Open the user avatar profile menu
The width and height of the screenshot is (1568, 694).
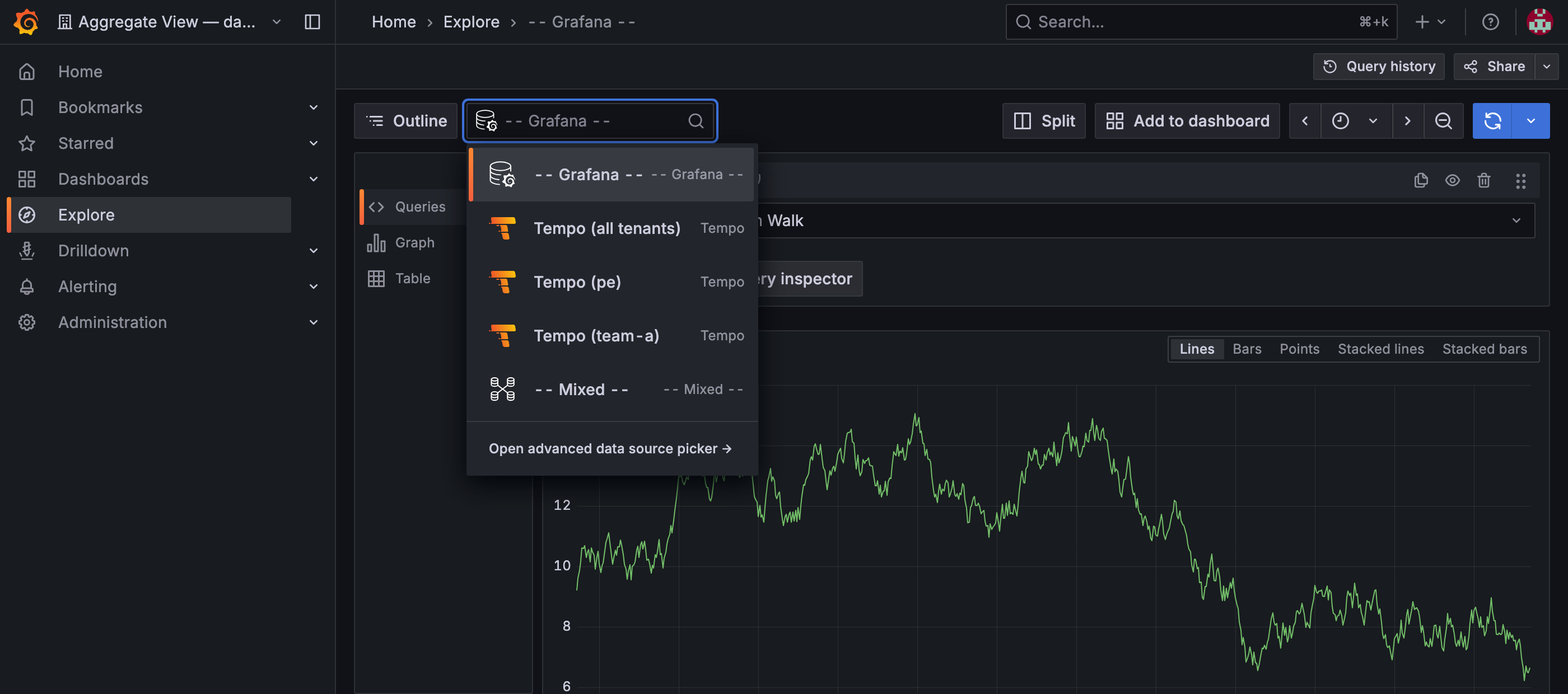1539,22
